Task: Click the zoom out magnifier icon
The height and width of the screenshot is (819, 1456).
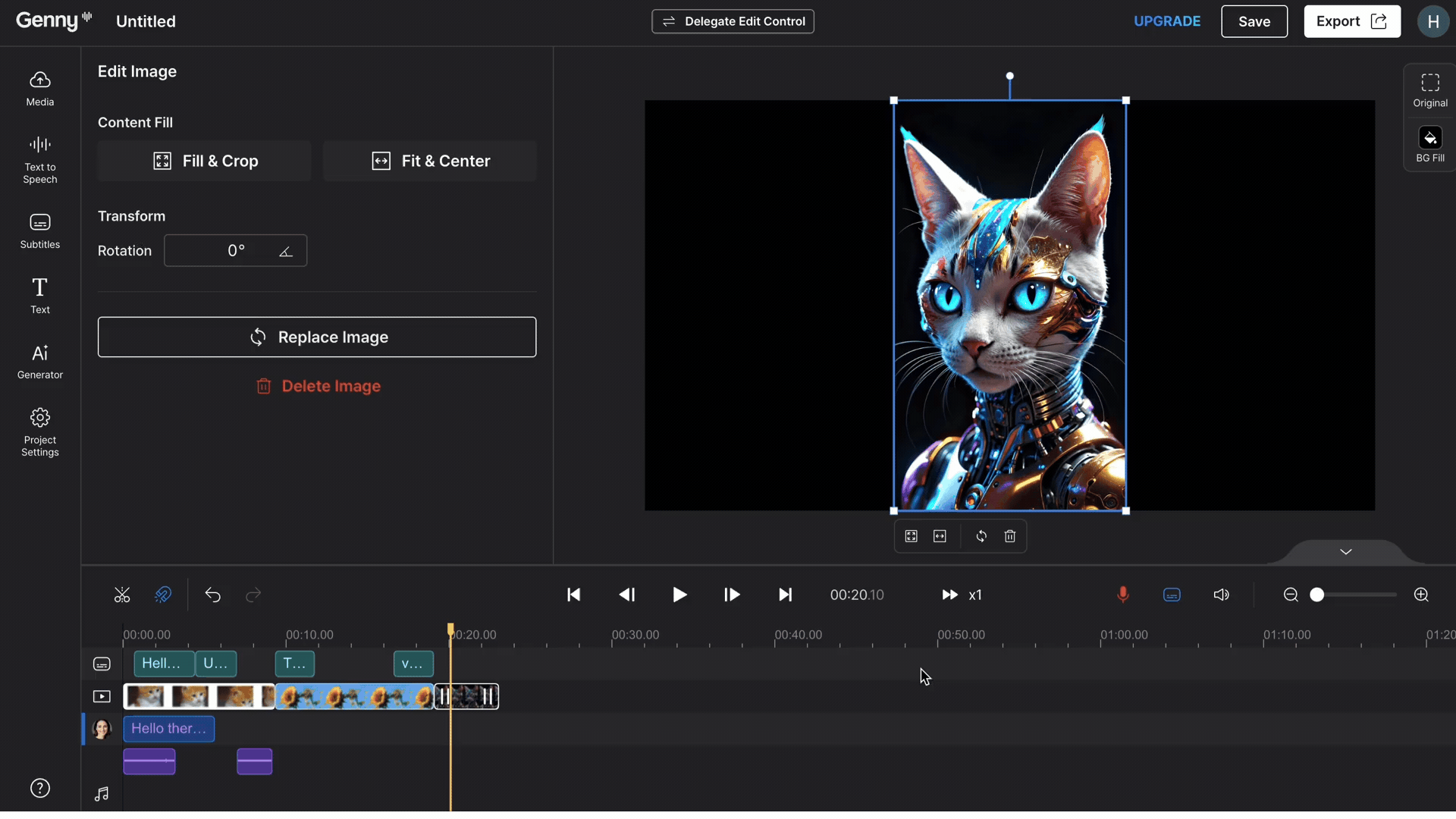Action: point(1291,595)
